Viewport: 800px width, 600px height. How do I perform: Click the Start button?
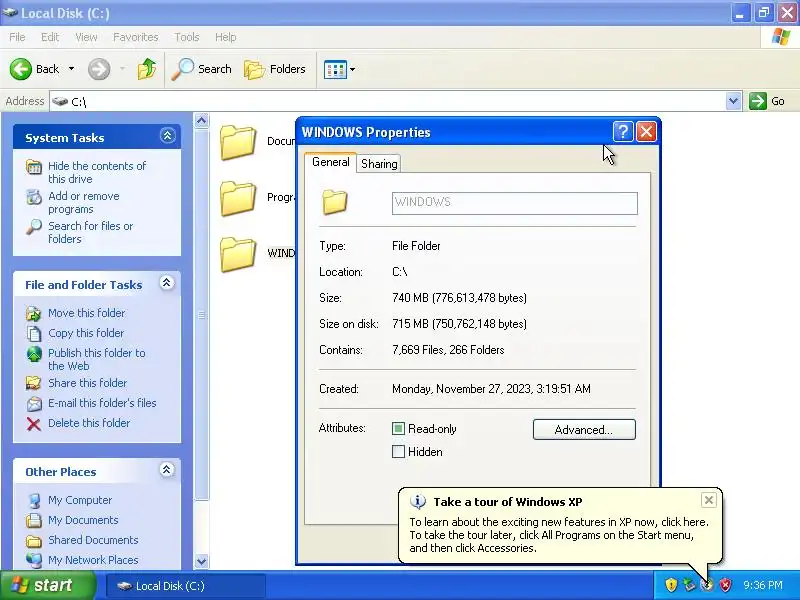click(x=47, y=585)
